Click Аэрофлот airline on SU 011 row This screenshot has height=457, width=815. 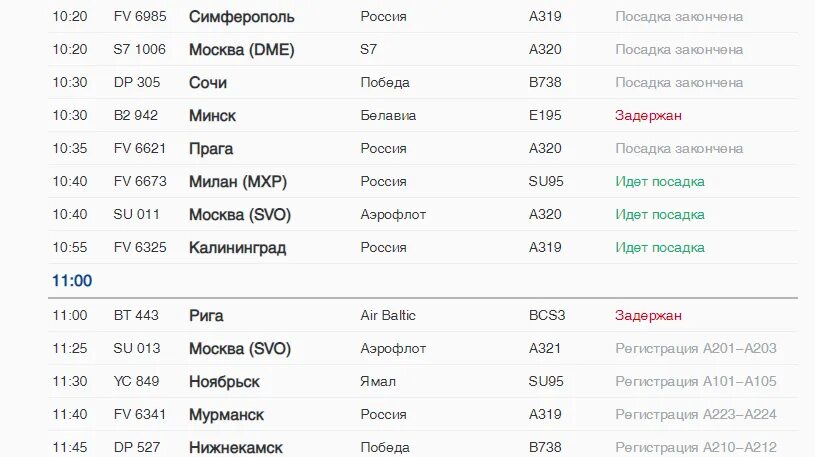[x=393, y=214]
